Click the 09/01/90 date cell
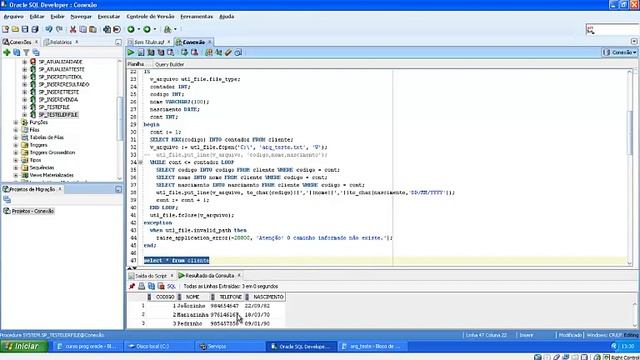640x360 pixels. (x=257, y=324)
